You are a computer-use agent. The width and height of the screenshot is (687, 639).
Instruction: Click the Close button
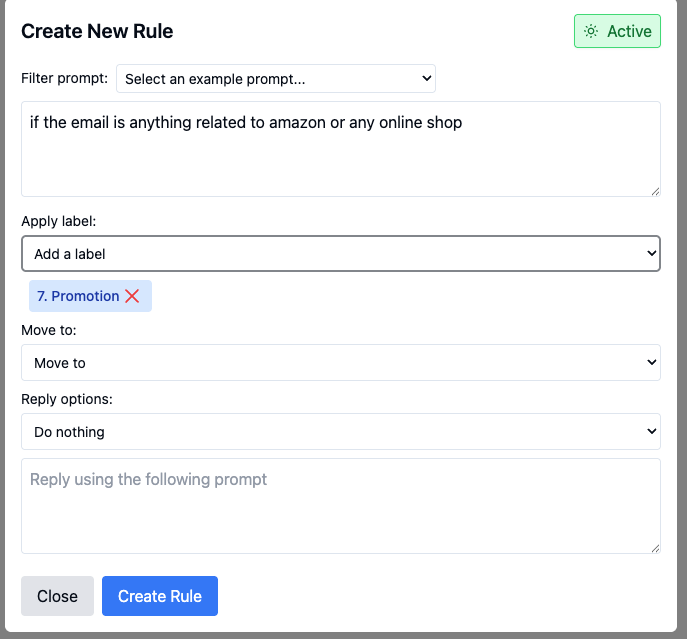[x=57, y=596]
